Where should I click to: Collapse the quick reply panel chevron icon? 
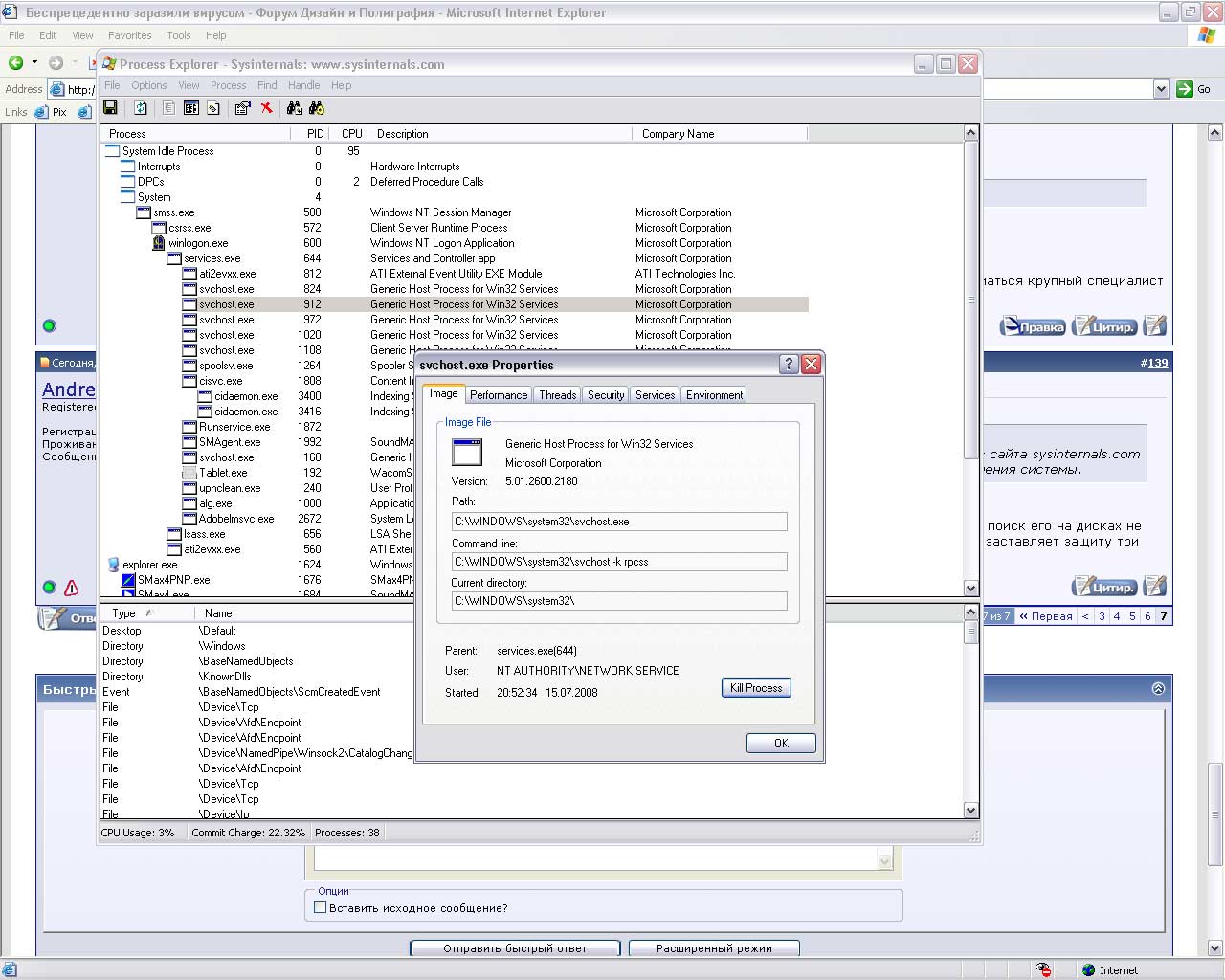point(1158,688)
